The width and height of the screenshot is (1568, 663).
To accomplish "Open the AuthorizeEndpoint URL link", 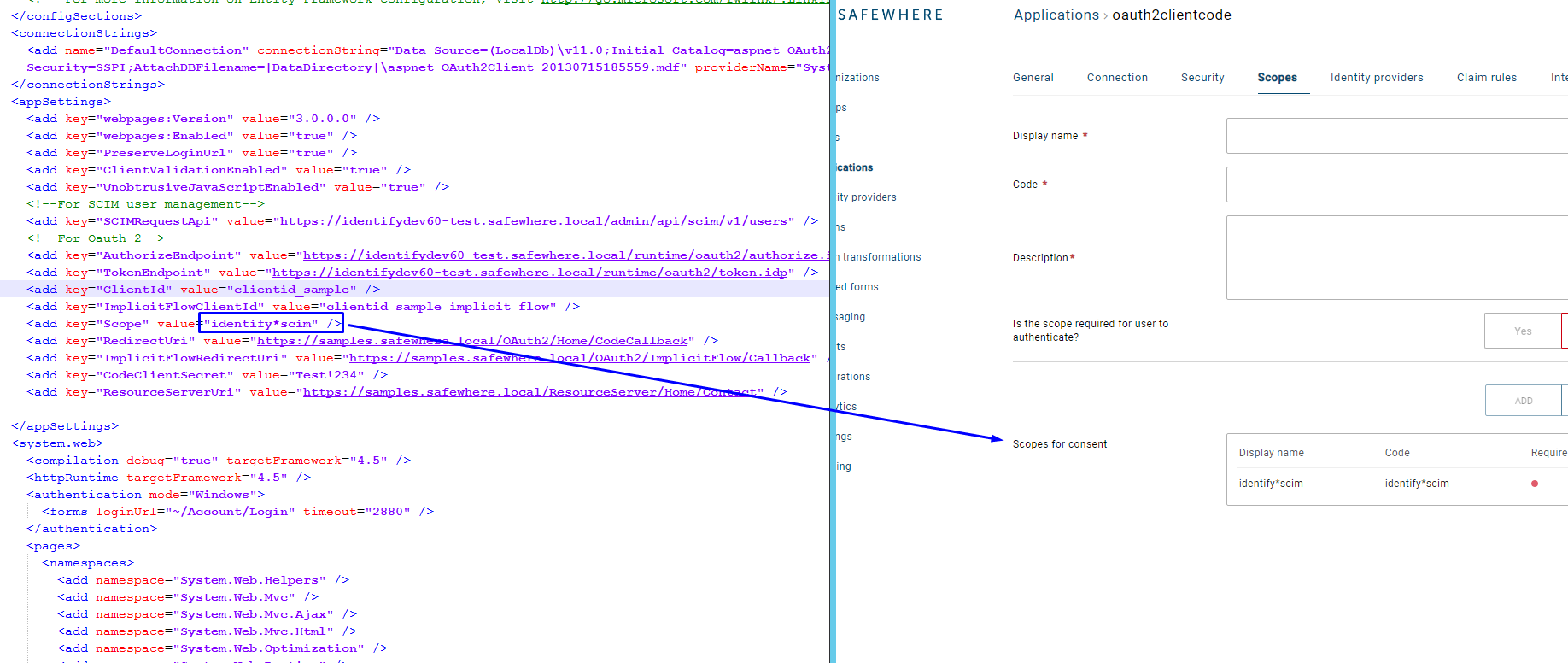I will 565,255.
